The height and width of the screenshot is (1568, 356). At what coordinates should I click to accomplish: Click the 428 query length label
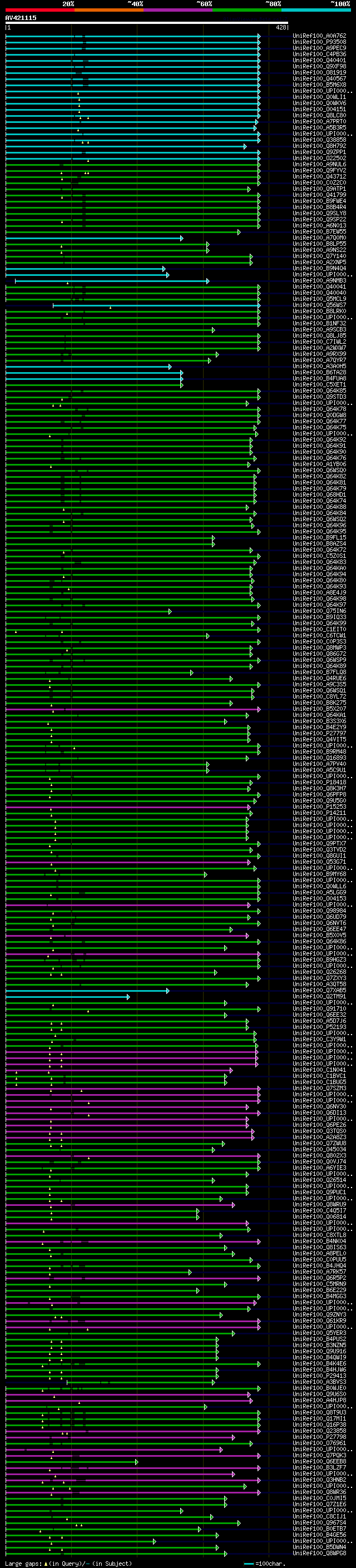click(x=281, y=27)
